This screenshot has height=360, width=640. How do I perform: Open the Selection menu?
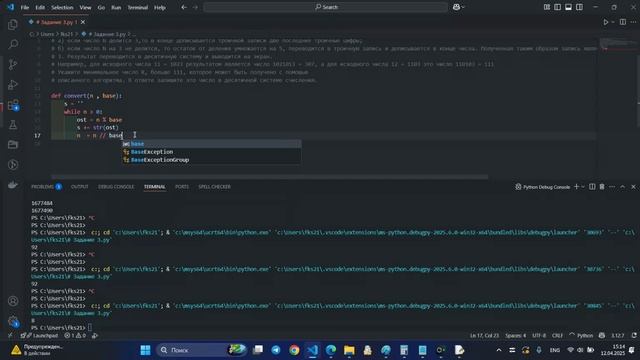click(x=62, y=7)
